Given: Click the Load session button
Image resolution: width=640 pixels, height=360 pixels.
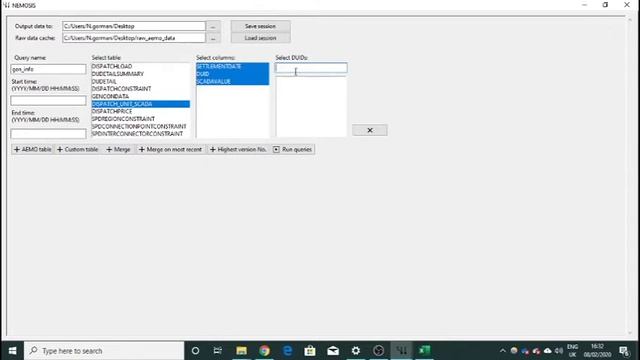Looking at the screenshot, I should tap(260, 38).
